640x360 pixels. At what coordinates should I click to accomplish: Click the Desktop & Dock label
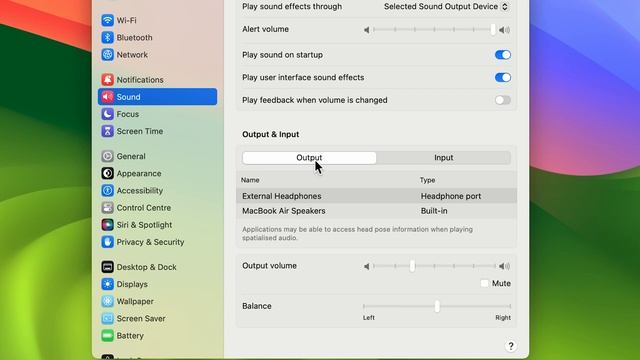[x=147, y=267]
